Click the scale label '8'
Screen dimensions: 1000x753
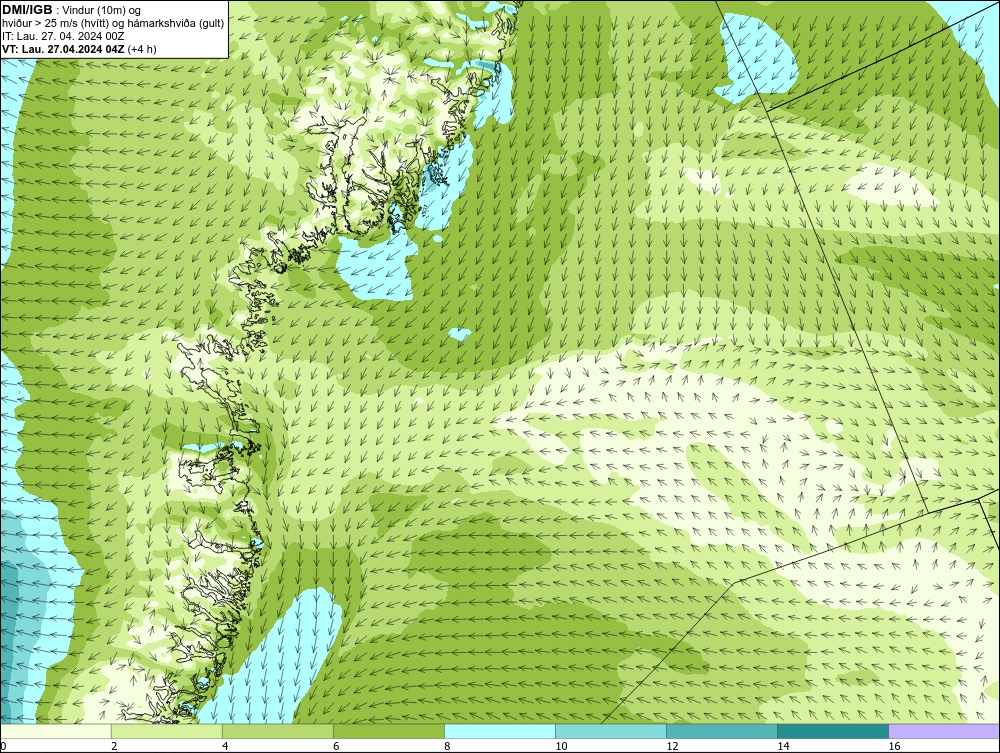point(447,747)
